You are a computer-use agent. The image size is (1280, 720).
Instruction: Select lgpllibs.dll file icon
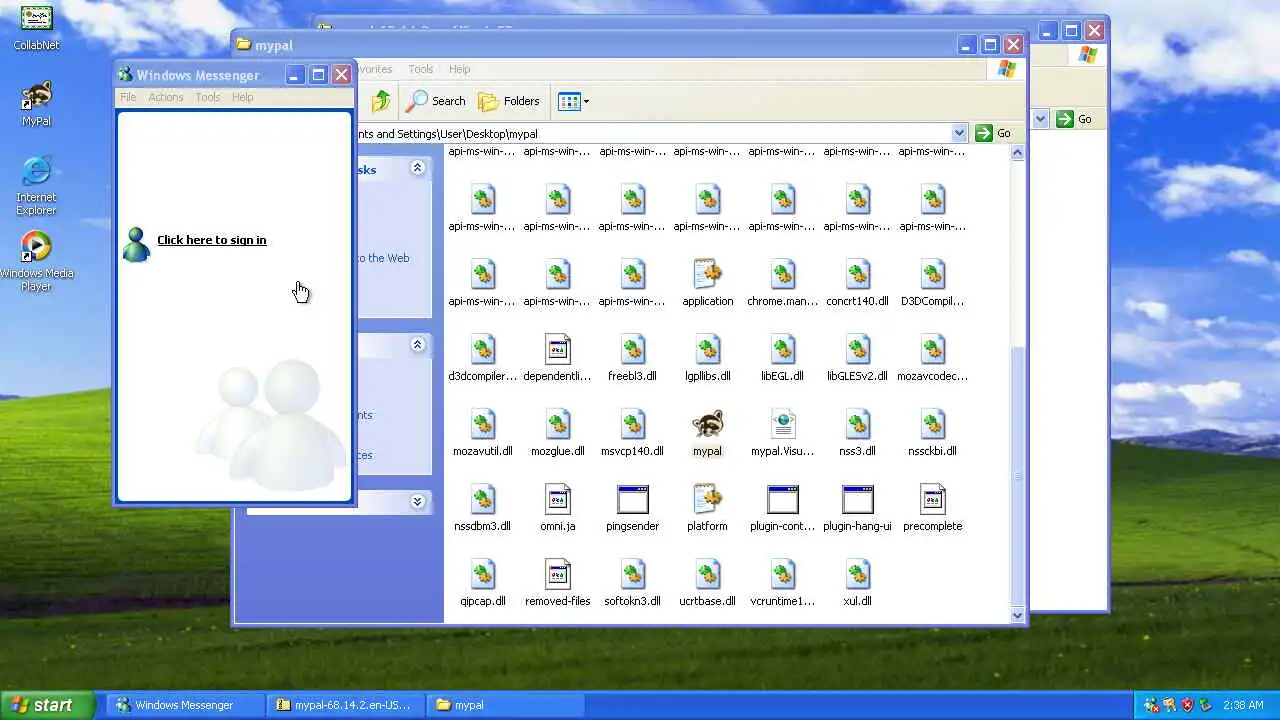(x=707, y=349)
